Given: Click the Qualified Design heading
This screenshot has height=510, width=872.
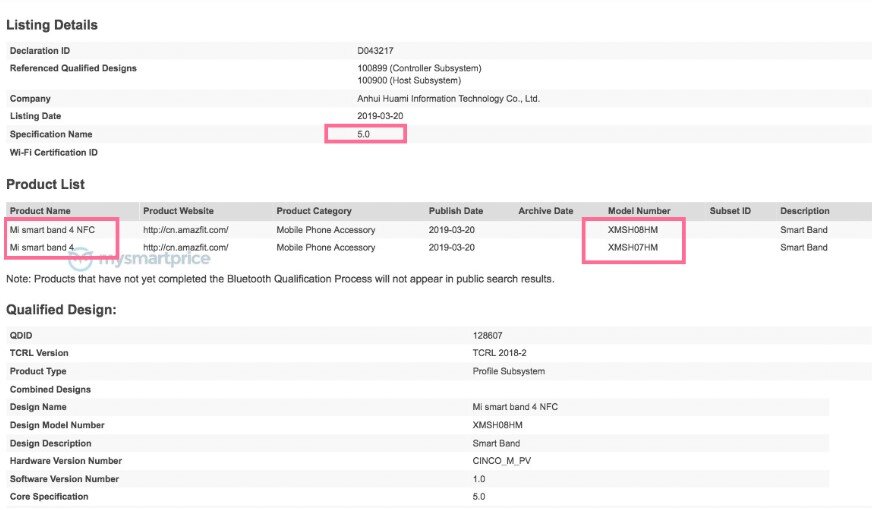Looking at the screenshot, I should 61,310.
